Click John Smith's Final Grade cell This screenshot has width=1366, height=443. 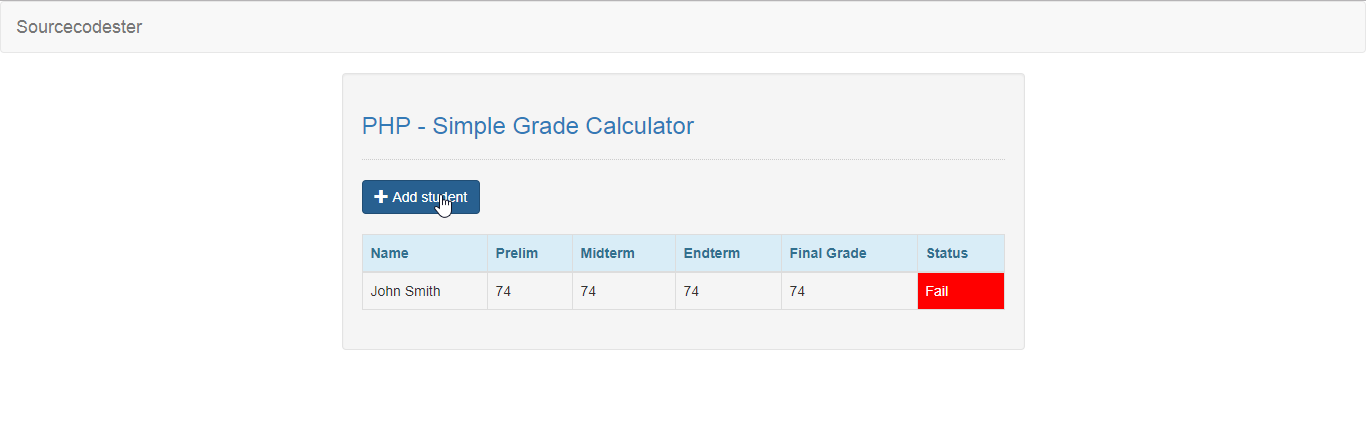(x=850, y=291)
